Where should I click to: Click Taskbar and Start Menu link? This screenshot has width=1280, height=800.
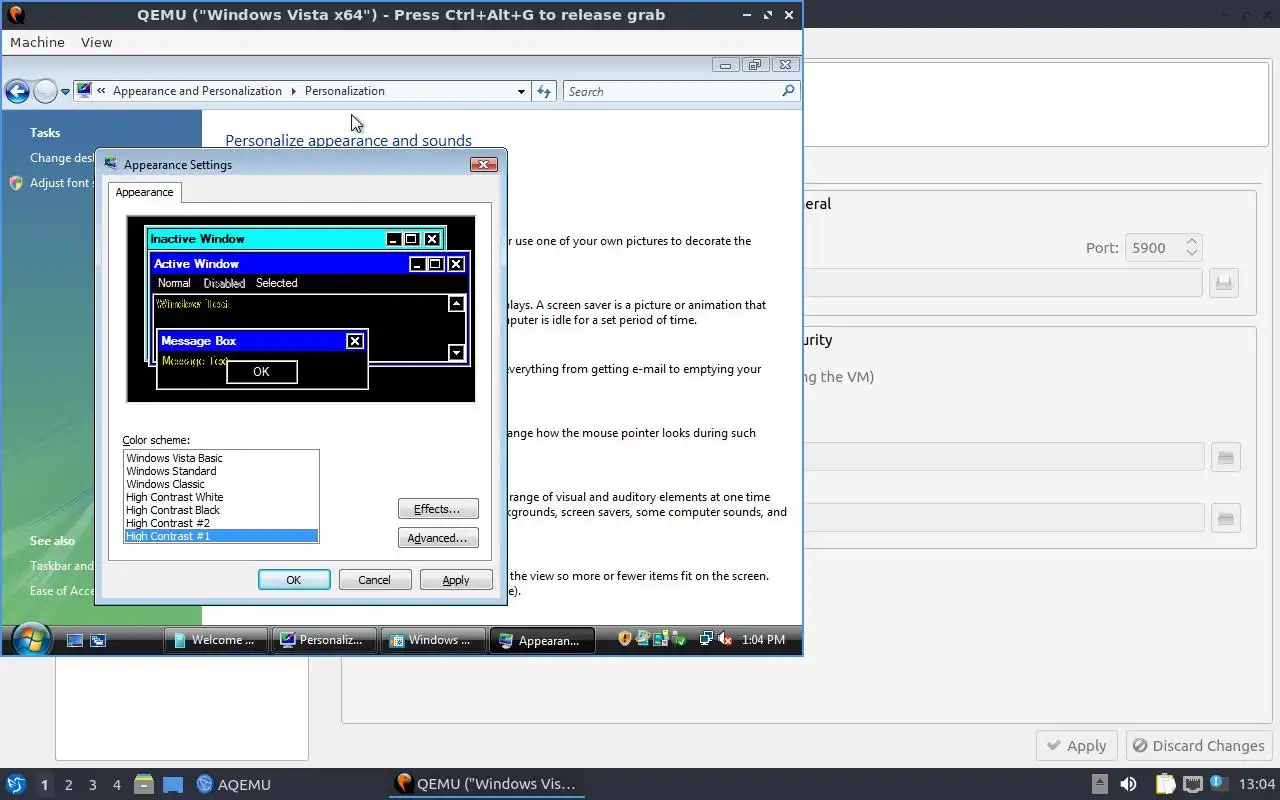point(62,566)
